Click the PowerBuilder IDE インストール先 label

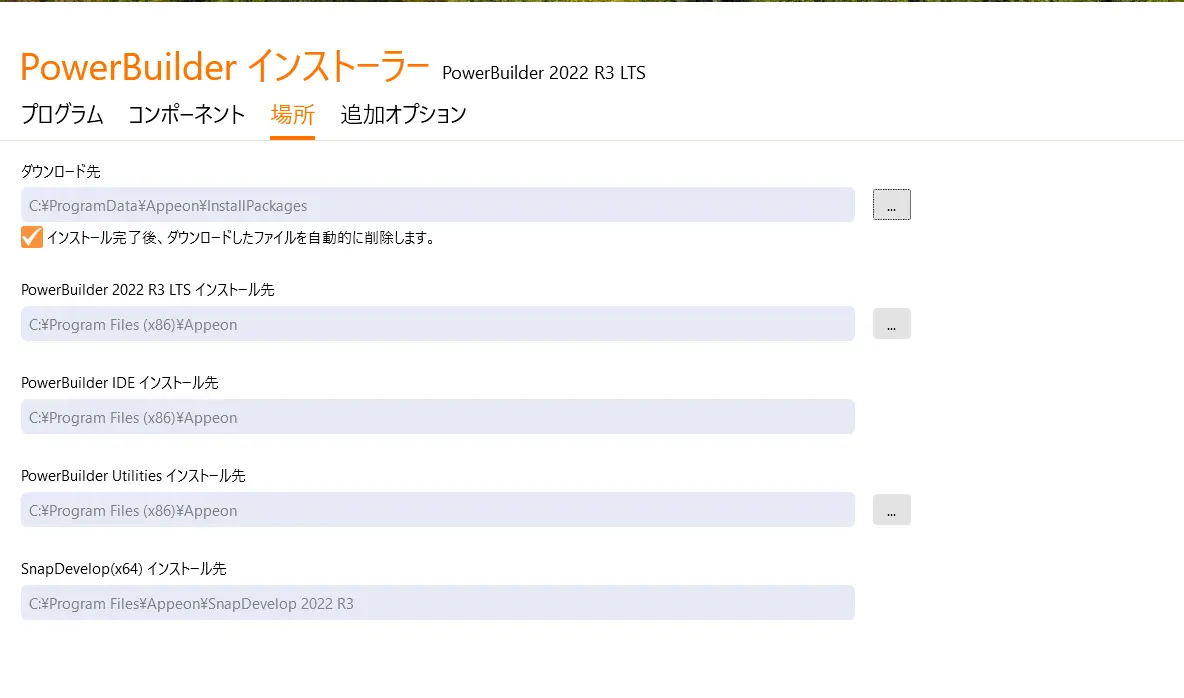point(119,383)
